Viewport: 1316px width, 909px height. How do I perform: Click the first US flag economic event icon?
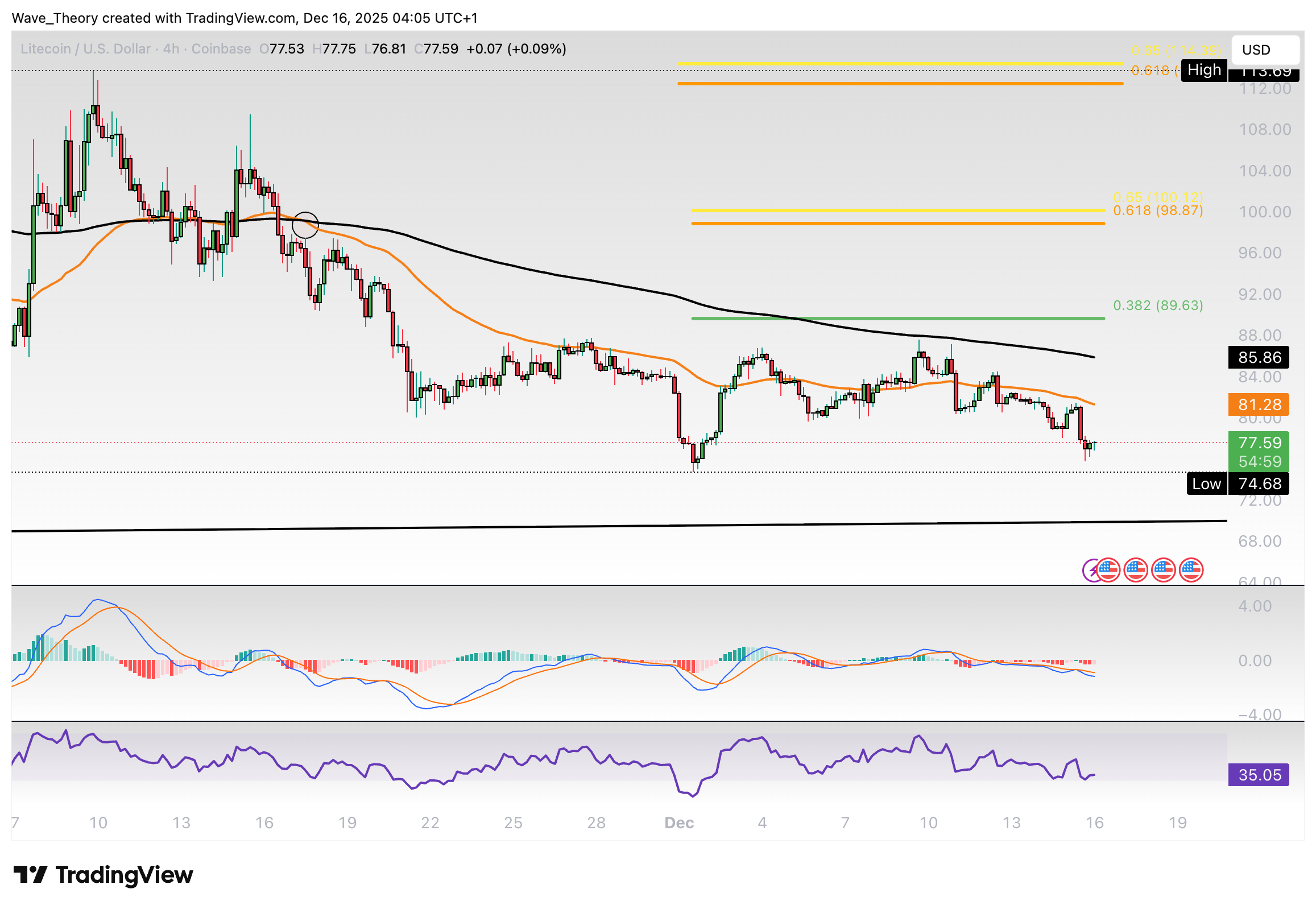coord(1108,570)
